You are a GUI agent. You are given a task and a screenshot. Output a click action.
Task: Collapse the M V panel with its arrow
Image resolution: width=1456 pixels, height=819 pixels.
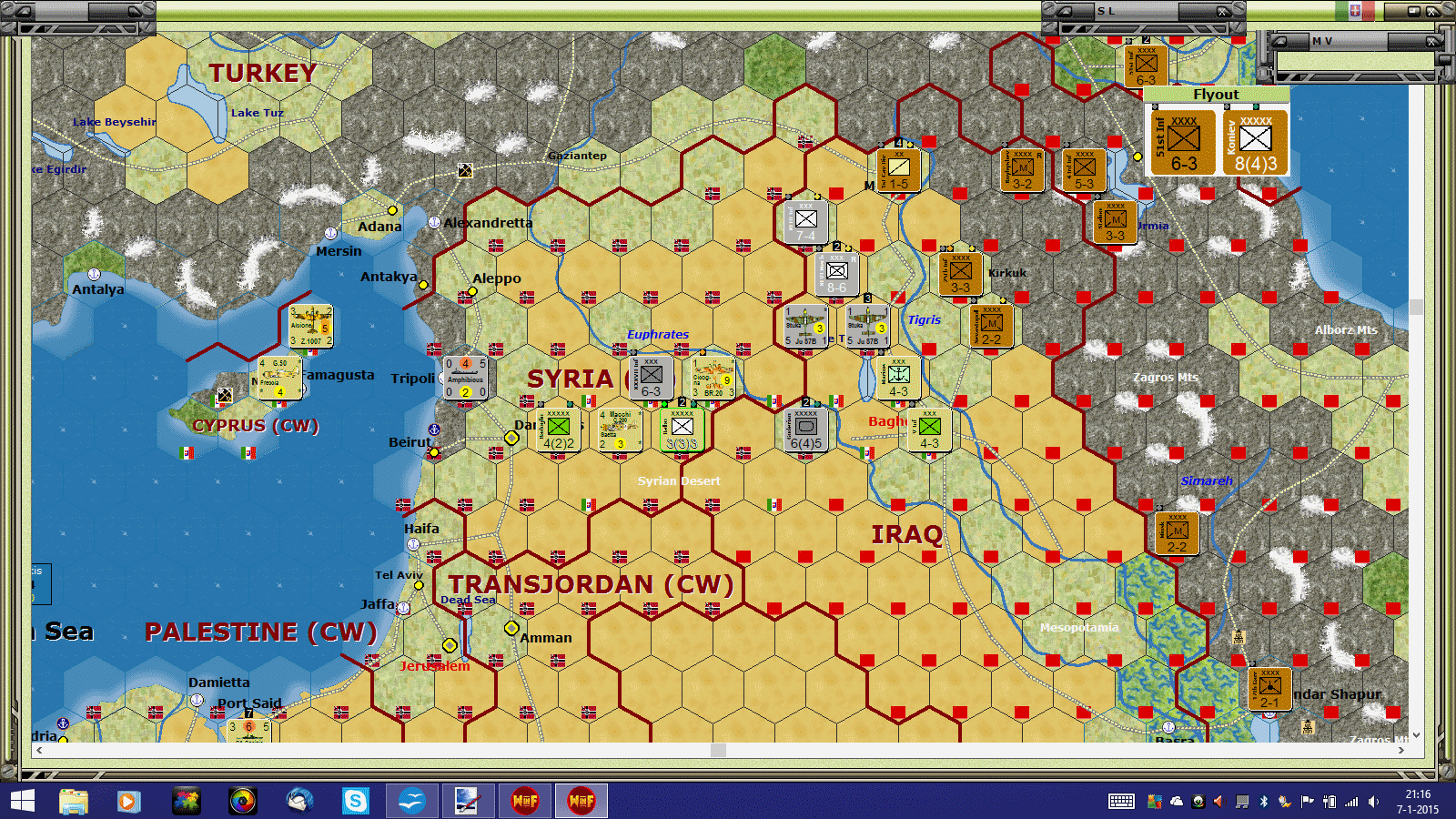1279,41
